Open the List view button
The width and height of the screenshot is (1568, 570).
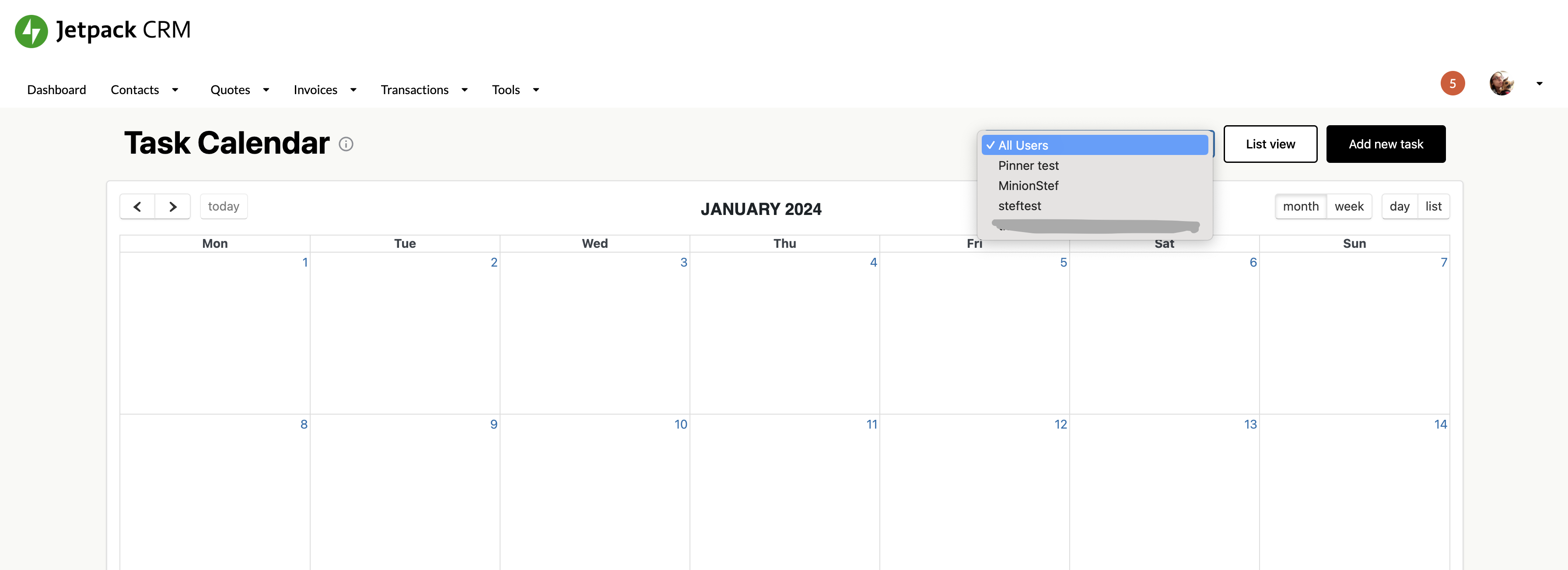[1270, 144]
